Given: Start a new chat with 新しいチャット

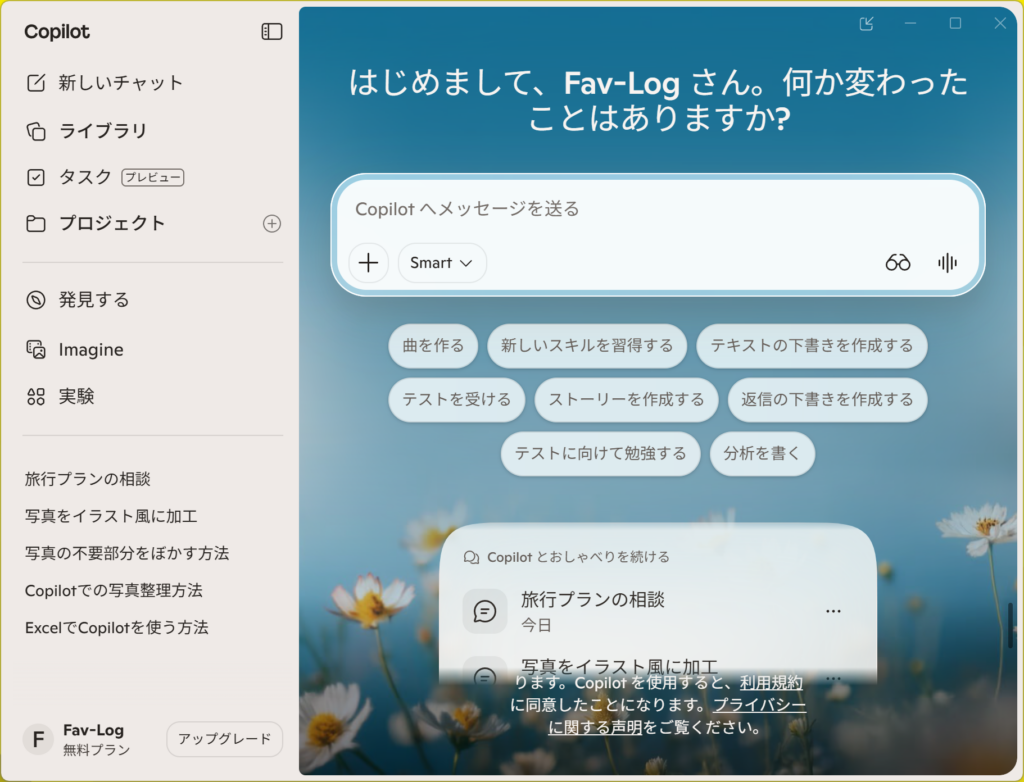Looking at the screenshot, I should 104,82.
